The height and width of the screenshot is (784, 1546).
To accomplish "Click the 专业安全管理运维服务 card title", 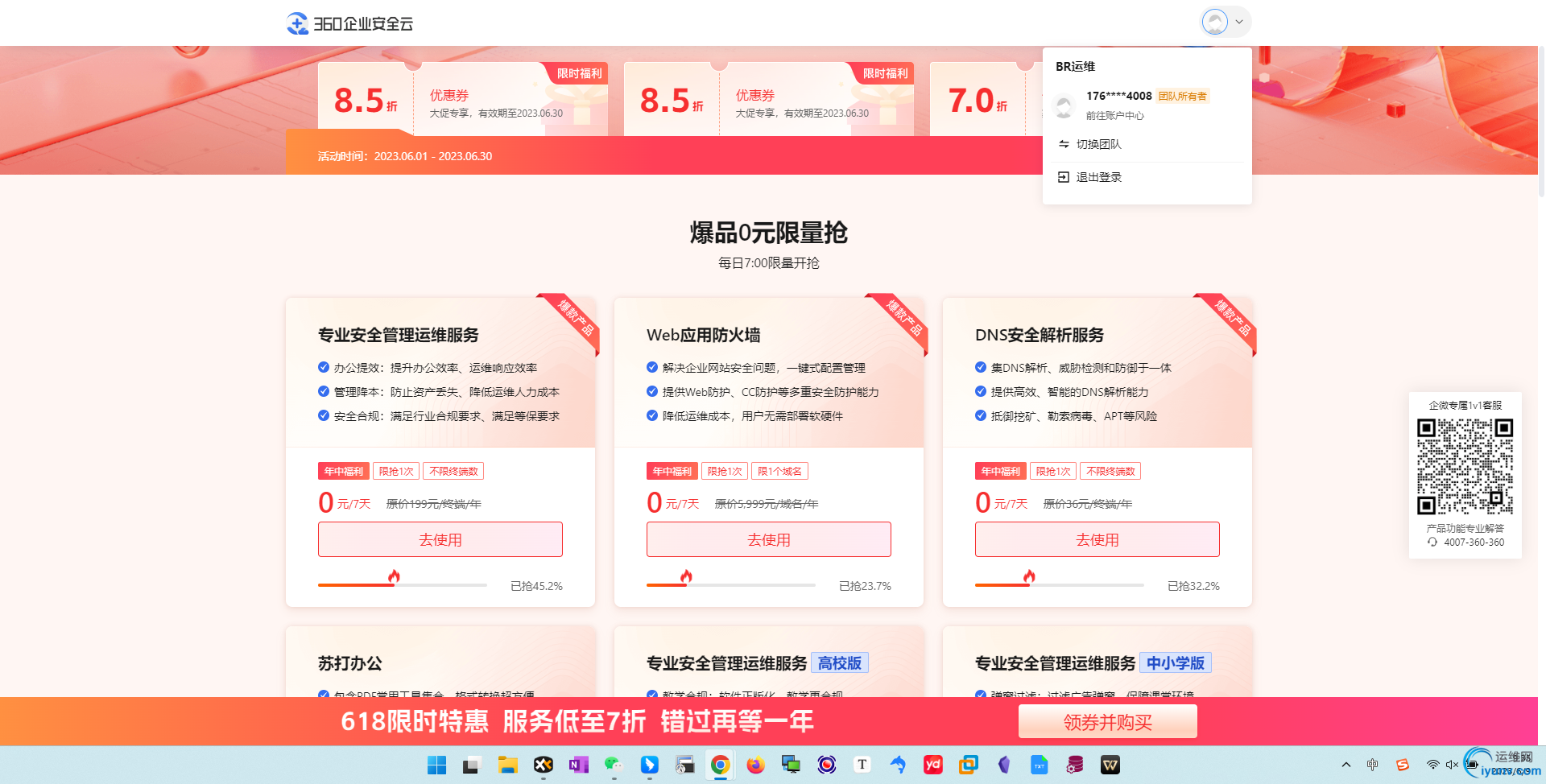I will (x=399, y=335).
